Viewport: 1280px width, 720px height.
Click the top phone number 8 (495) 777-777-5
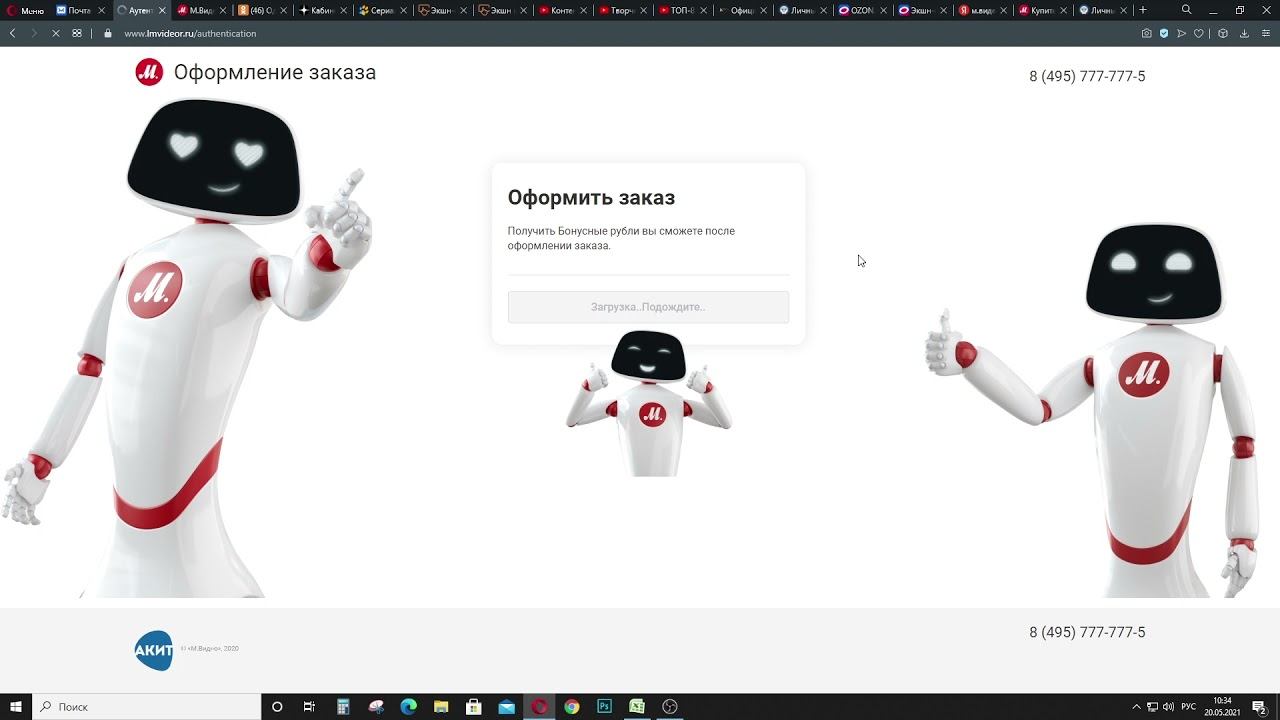pos(1087,76)
